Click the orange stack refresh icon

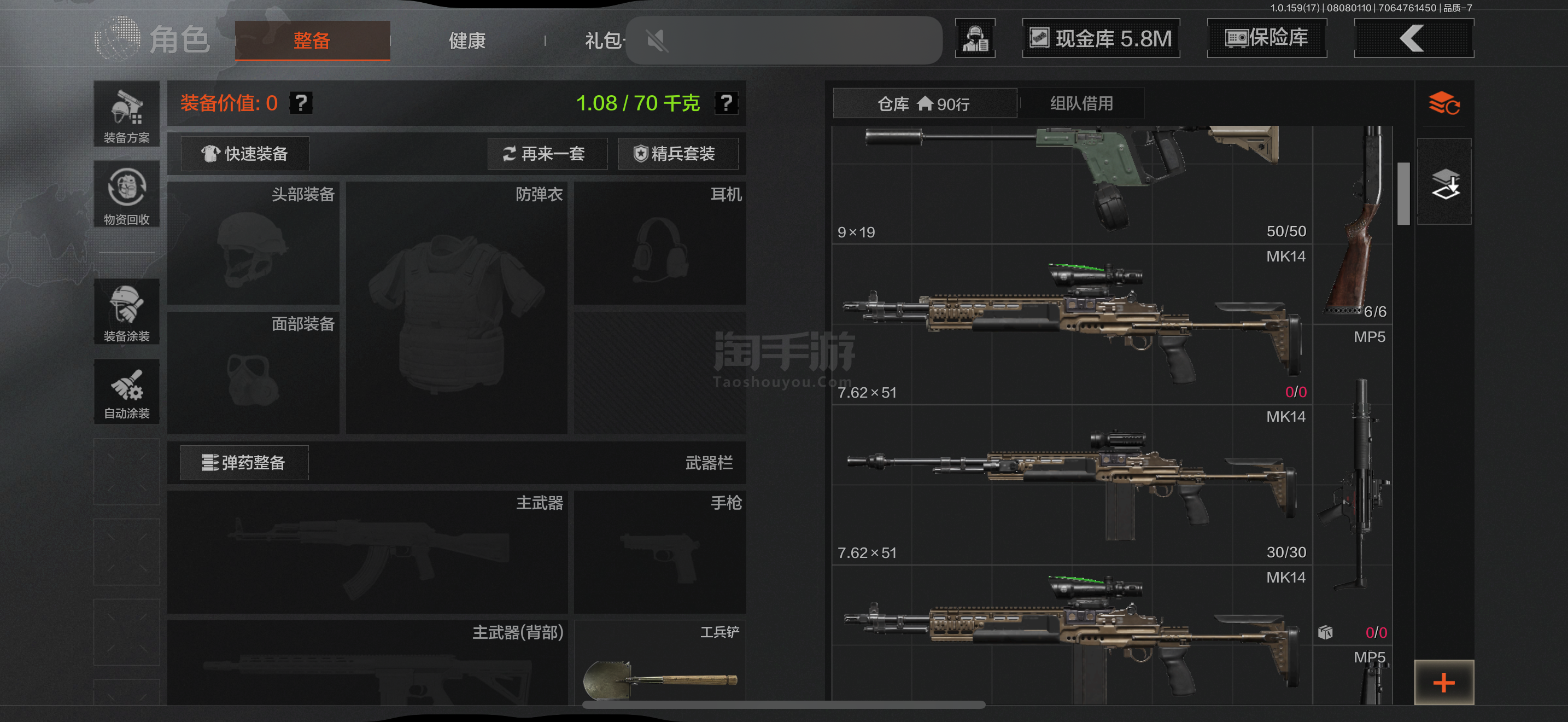(x=1444, y=103)
